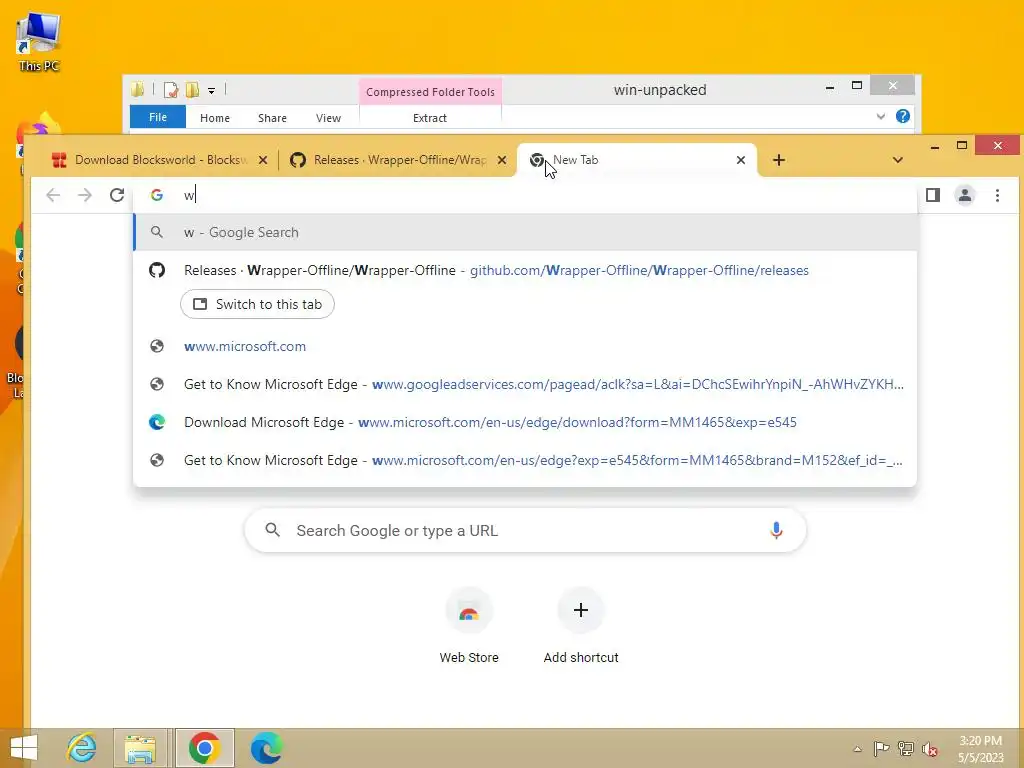Image resolution: width=1024 pixels, height=768 pixels.
Task: Select www.microsoft.com suggestion
Action: point(525,346)
